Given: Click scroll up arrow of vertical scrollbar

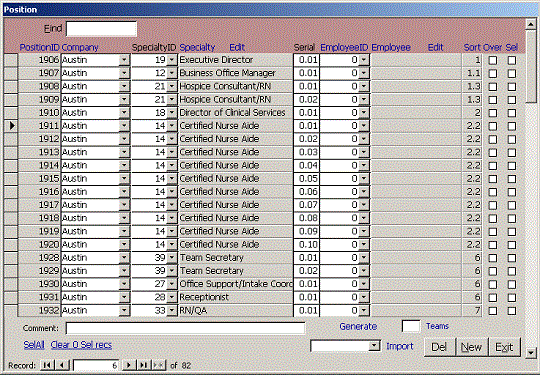Looking at the screenshot, I should [530, 24].
